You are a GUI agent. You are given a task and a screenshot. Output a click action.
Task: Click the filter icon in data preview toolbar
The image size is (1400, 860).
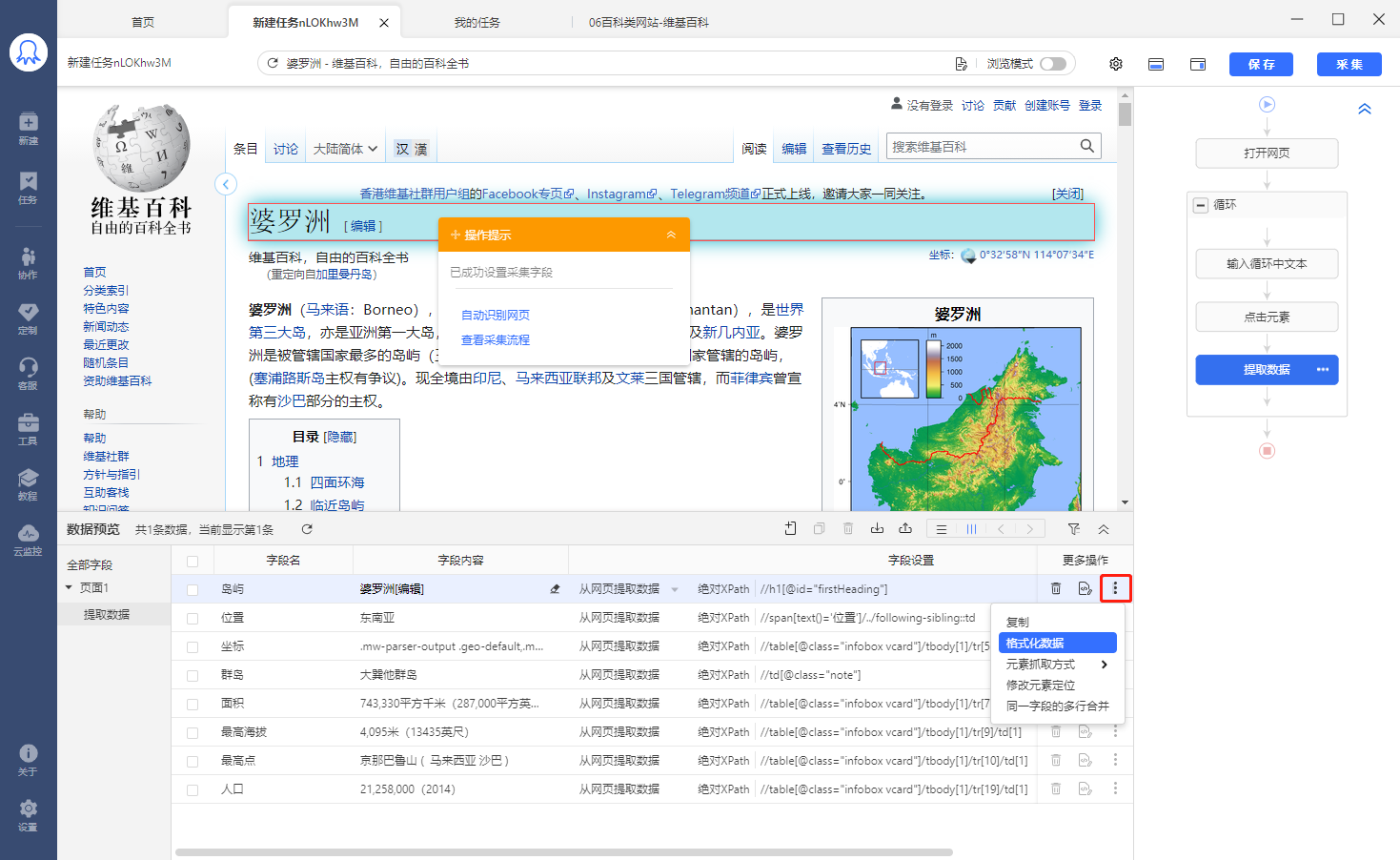(1074, 529)
